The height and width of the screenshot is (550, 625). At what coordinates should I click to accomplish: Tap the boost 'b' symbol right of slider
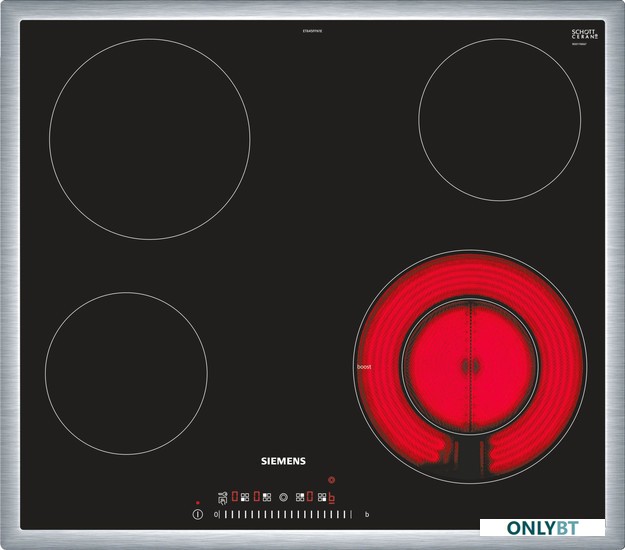coord(367,514)
